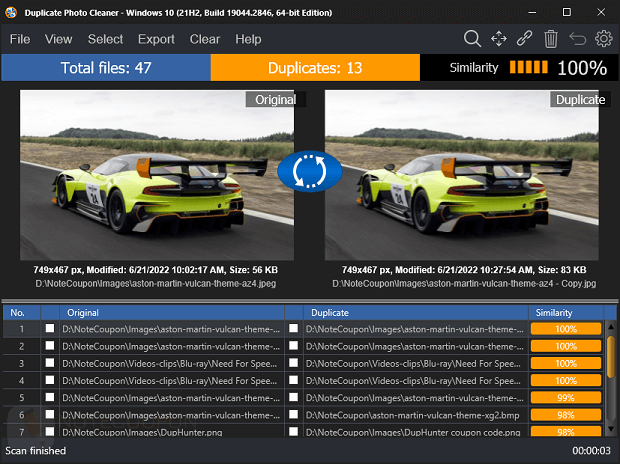Click the 00:00:03 elapsed time

[x=592, y=451]
